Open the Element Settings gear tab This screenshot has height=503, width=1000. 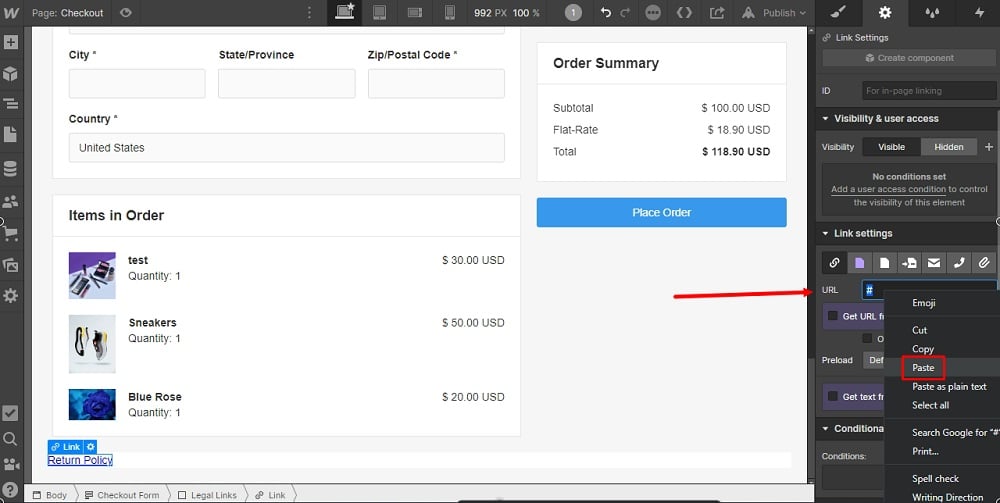[885, 12]
